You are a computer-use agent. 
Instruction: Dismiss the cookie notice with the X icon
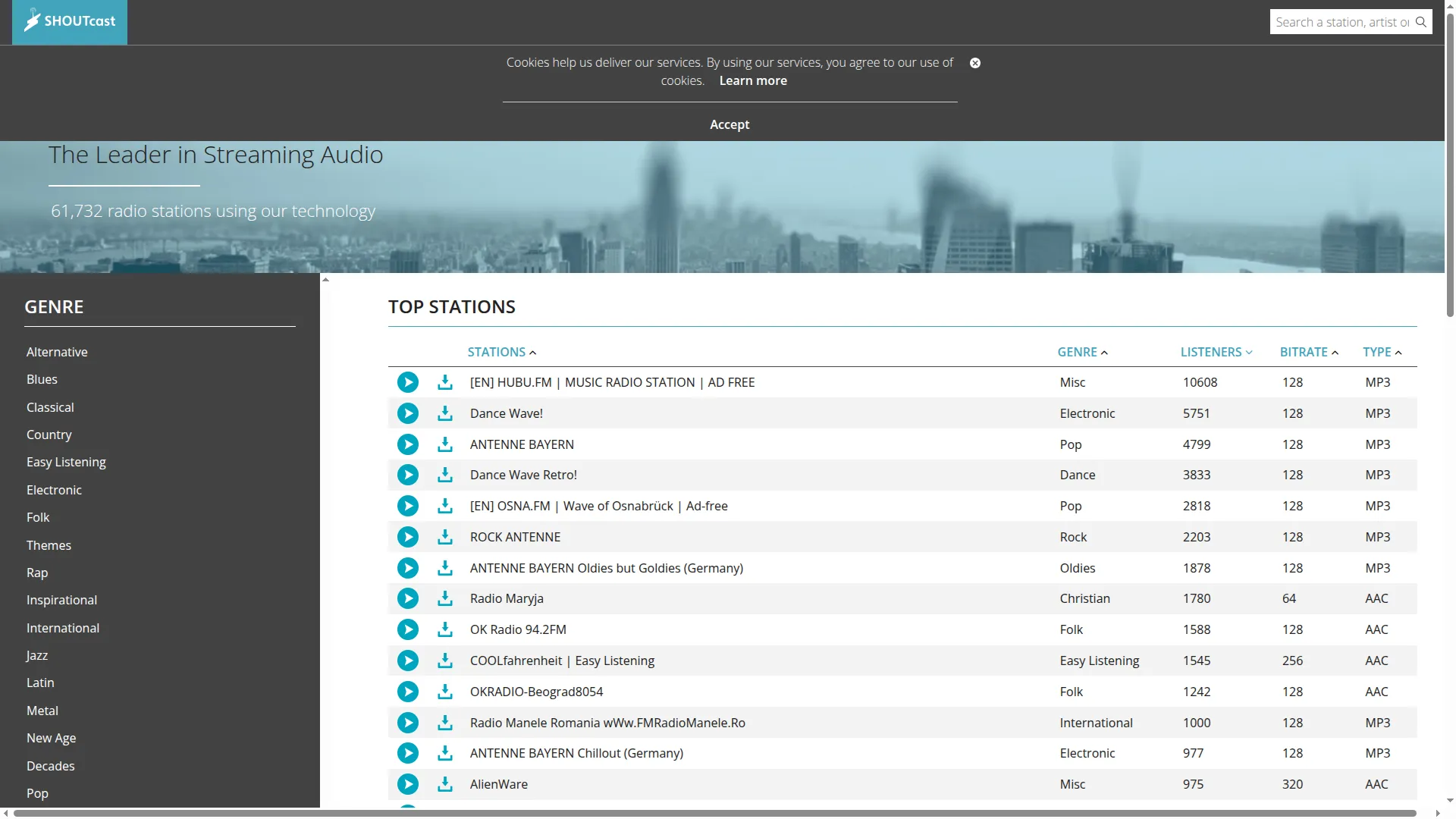click(975, 63)
